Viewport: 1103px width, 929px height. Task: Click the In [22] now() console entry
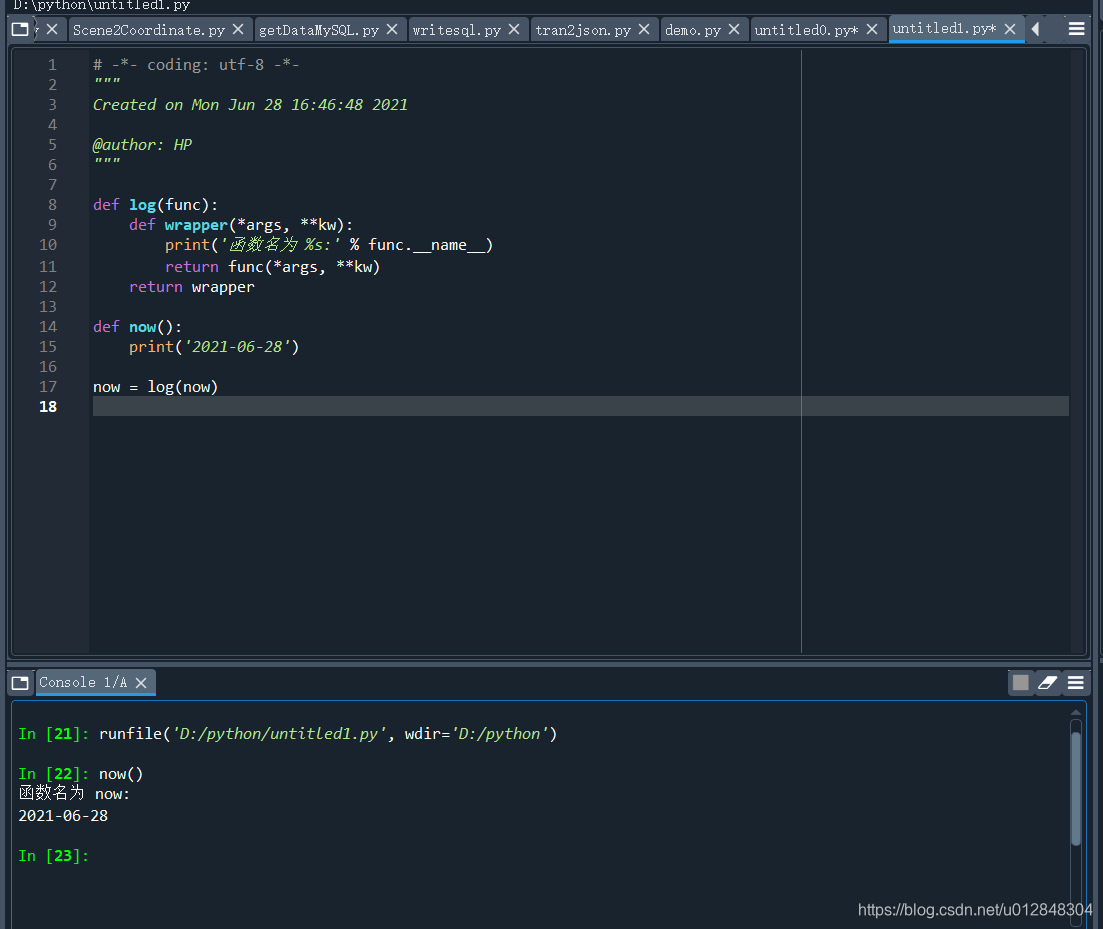[x=81, y=774]
